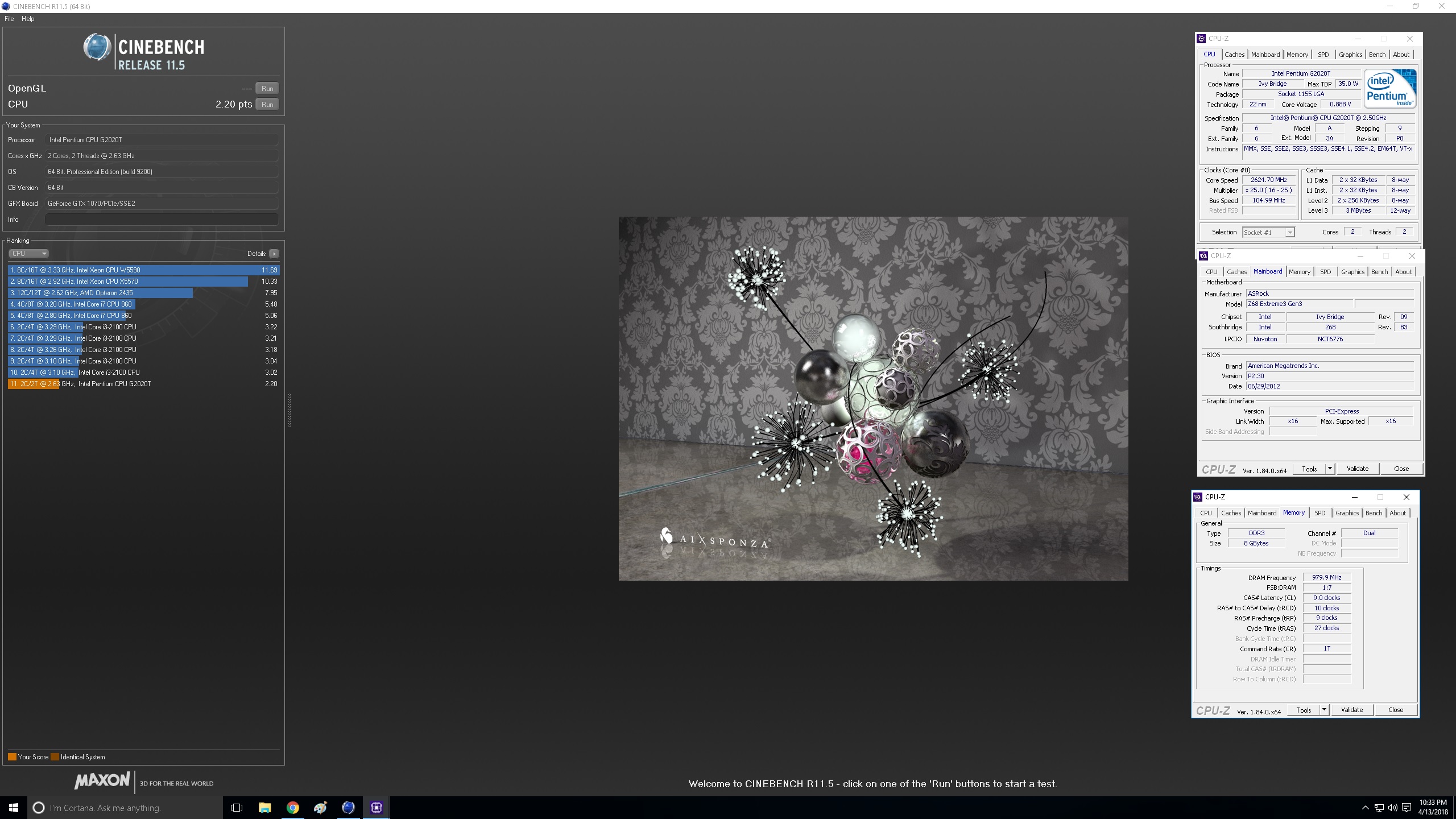Open Socket #1 selection dropdown
The image size is (1456, 819).
1268,232
